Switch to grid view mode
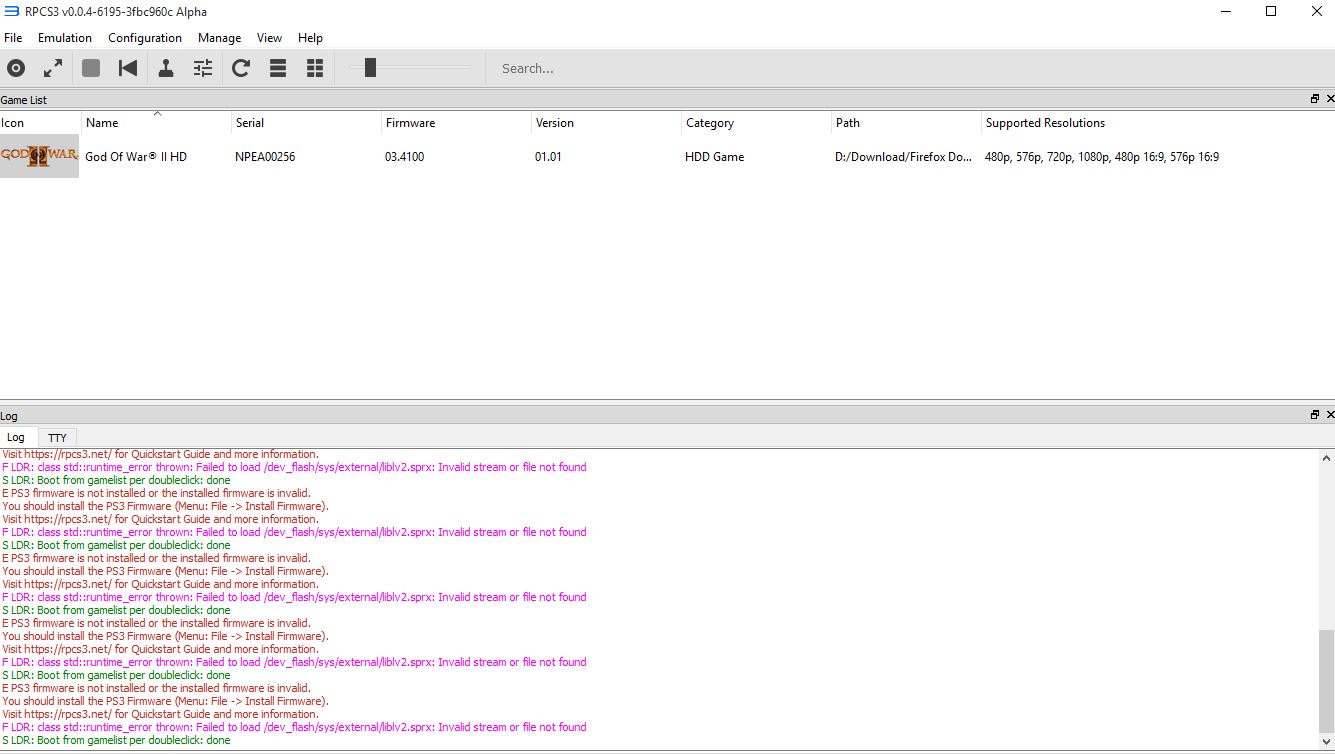 [x=315, y=68]
